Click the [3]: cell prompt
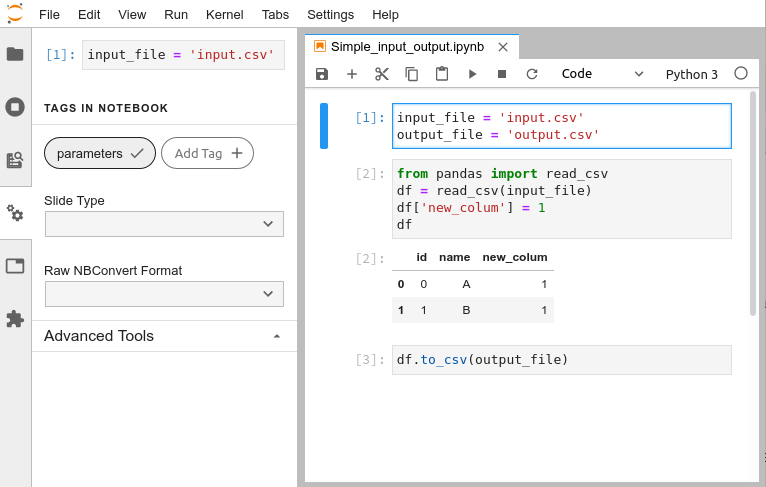 [x=370, y=360]
